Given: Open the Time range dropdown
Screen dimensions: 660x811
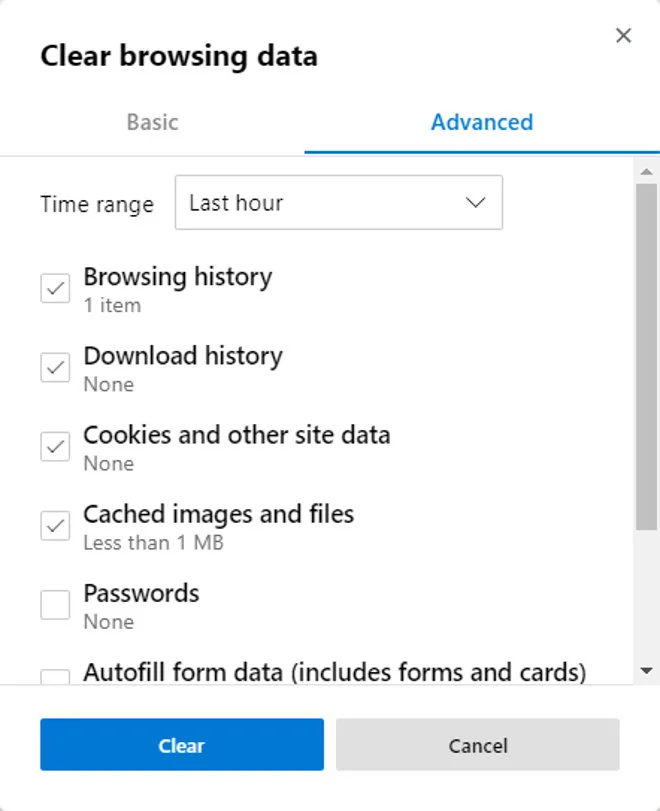Looking at the screenshot, I should coord(338,203).
